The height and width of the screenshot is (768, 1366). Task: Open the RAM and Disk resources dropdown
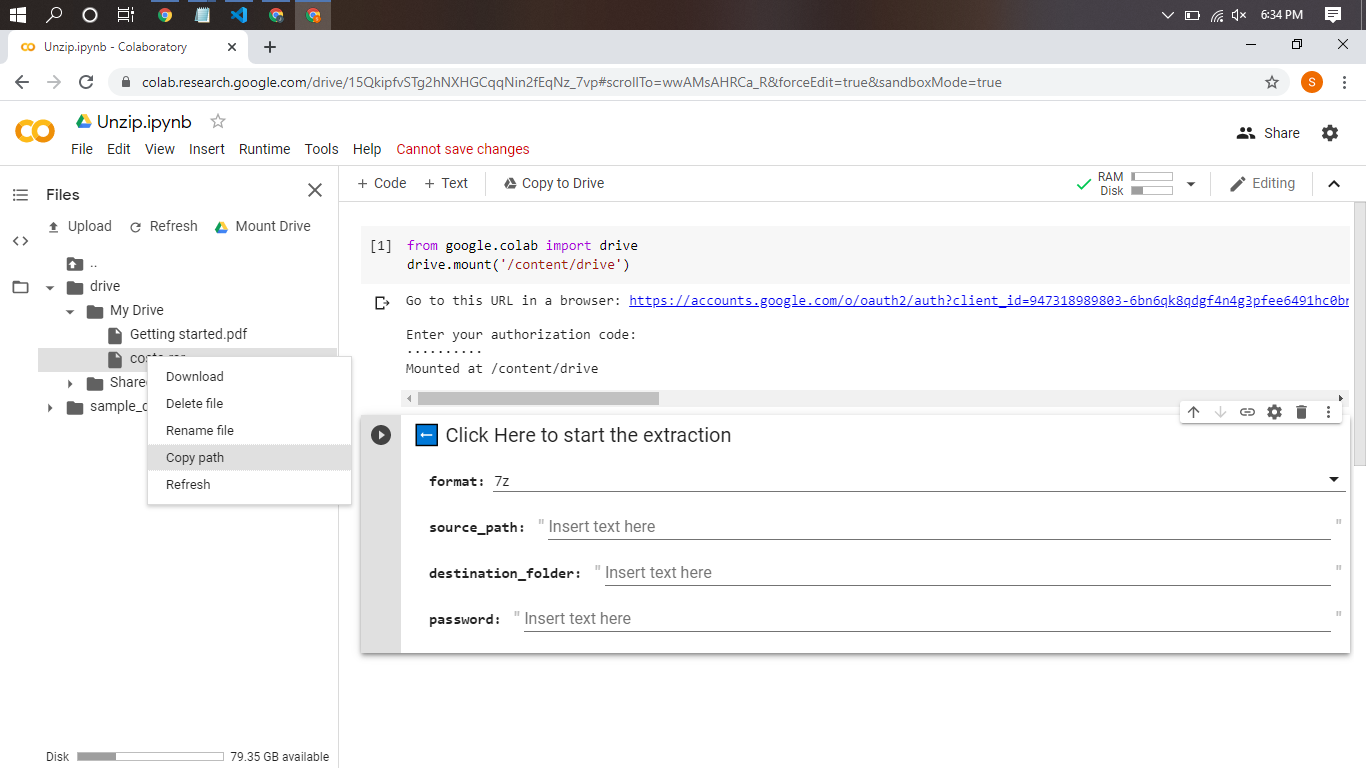point(1190,184)
